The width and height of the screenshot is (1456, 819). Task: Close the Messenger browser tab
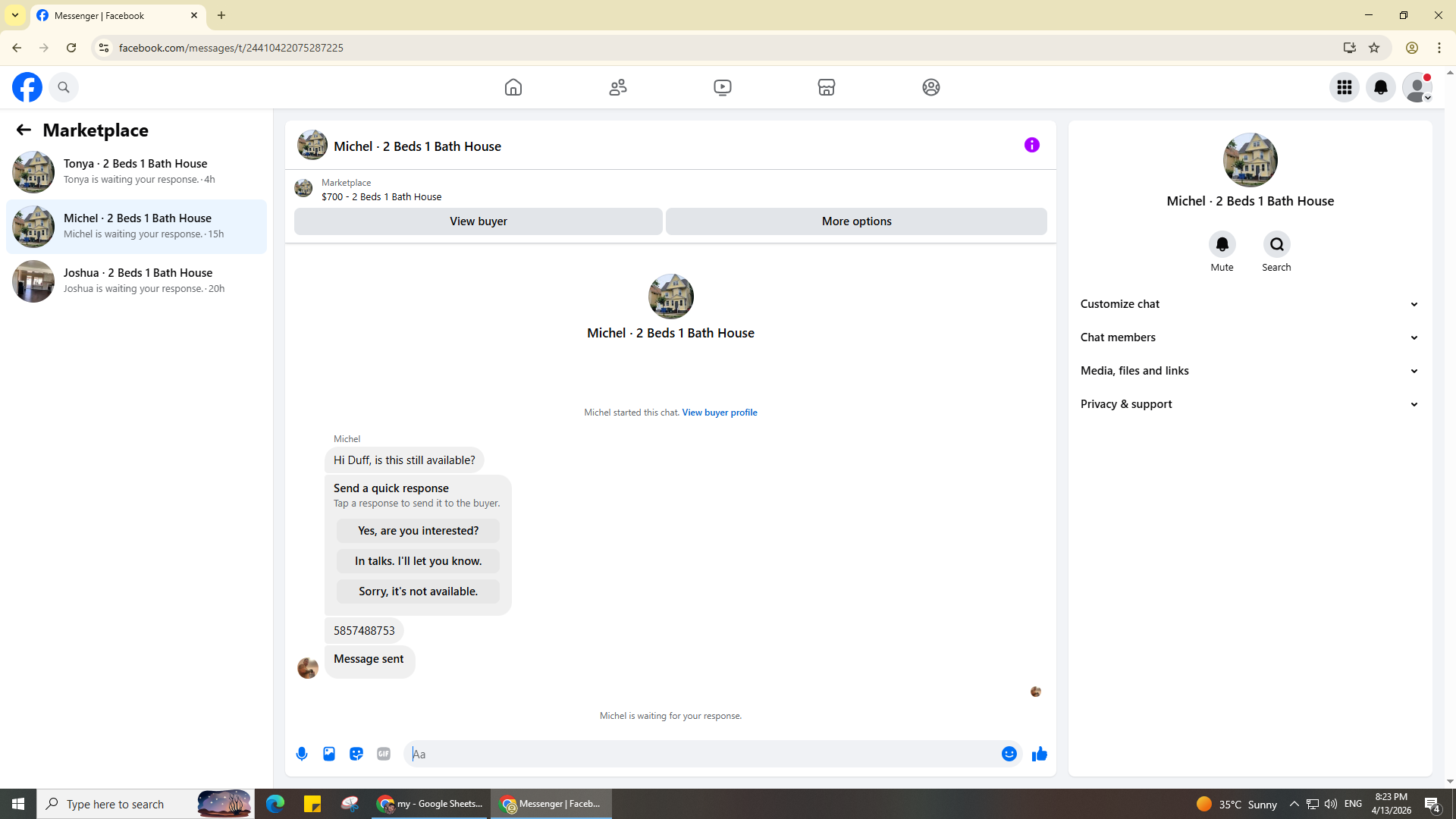(194, 15)
